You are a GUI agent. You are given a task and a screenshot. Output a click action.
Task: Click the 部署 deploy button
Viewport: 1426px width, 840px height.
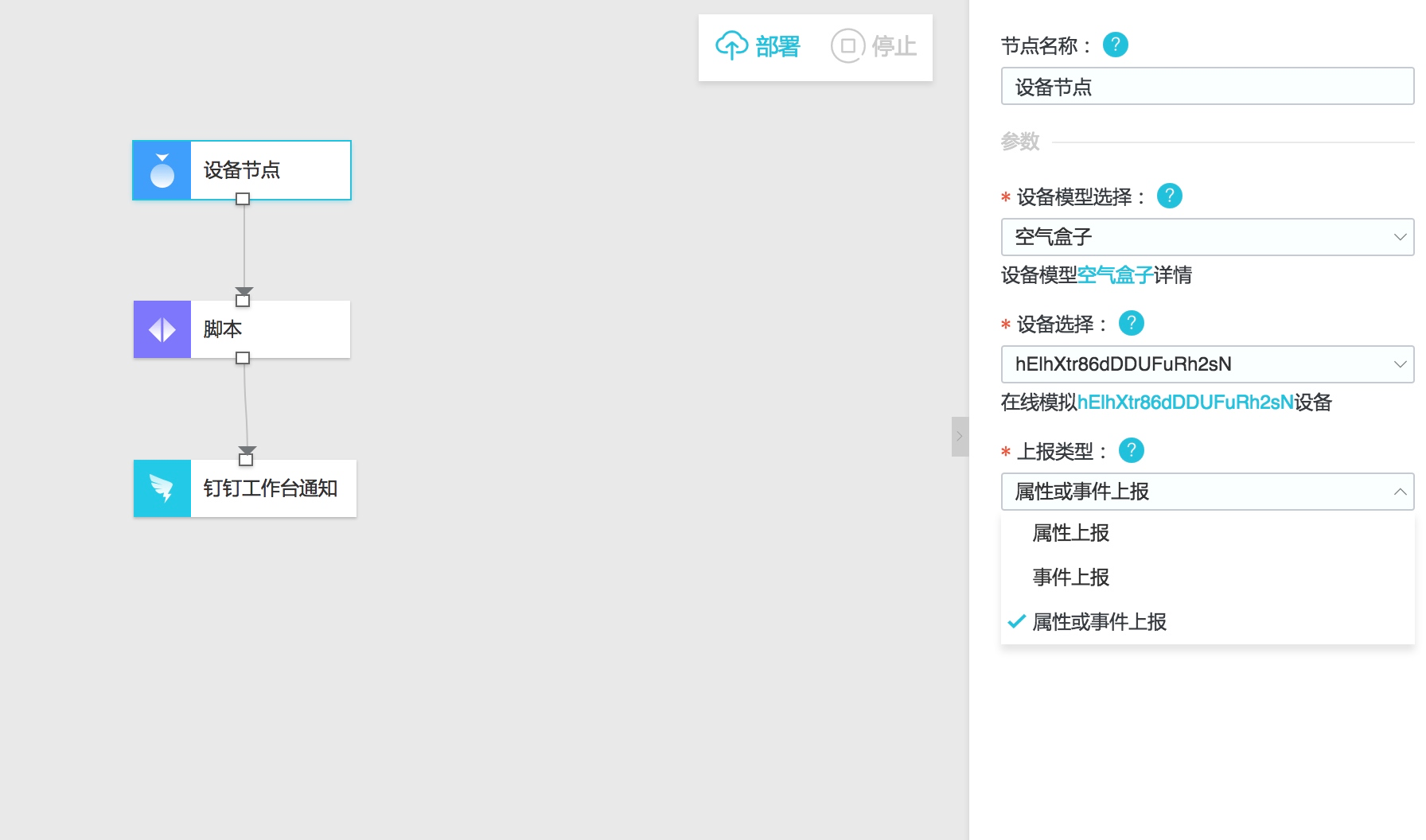tap(758, 46)
